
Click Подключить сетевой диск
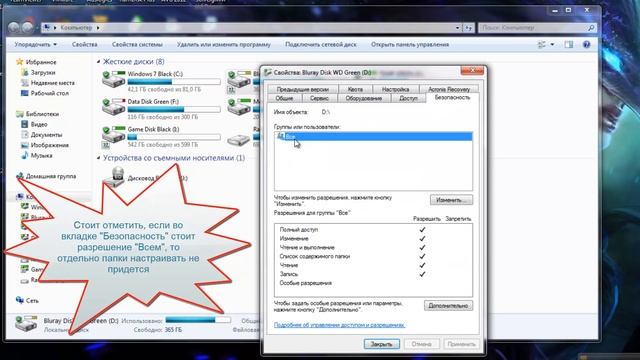[321, 44]
